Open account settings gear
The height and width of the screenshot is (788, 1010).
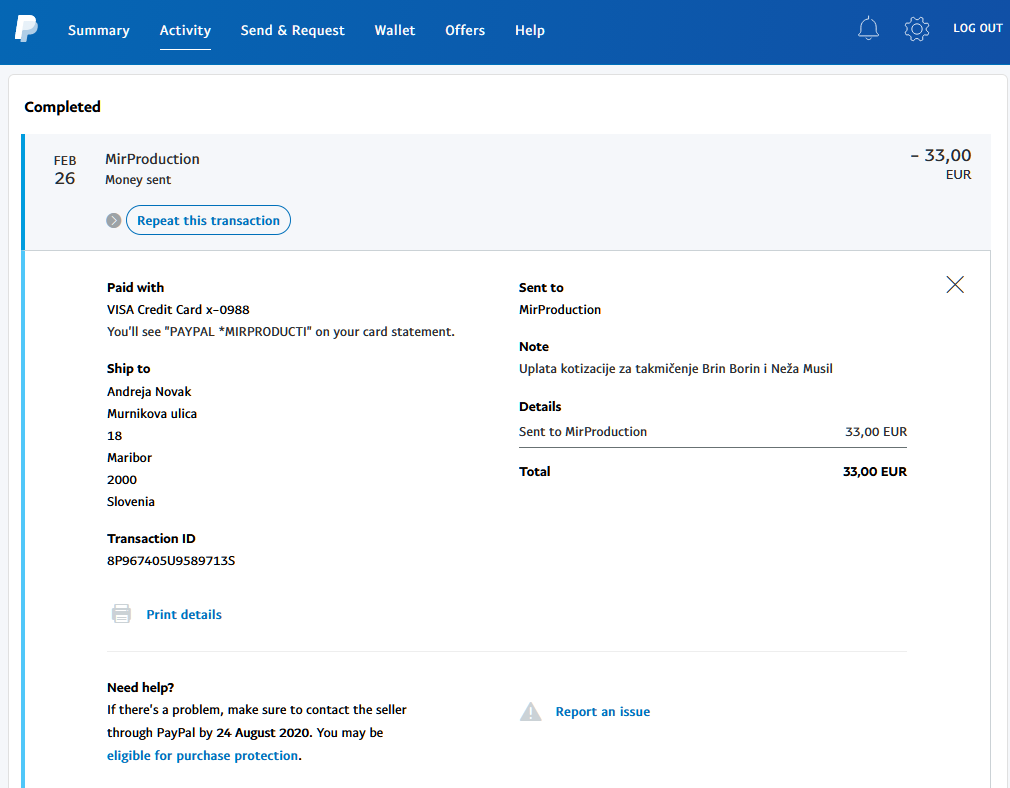pos(916,29)
